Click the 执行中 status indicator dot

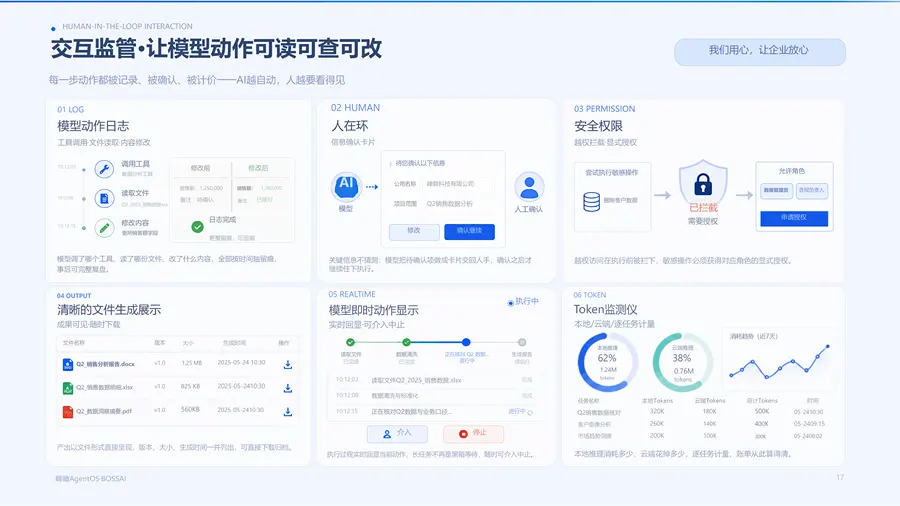click(510, 303)
